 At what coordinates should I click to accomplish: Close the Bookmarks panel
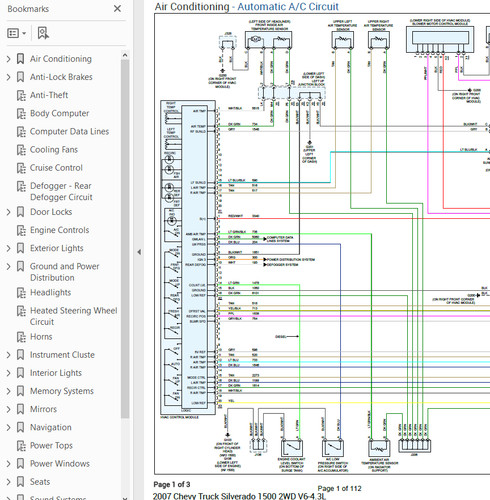click(117, 9)
